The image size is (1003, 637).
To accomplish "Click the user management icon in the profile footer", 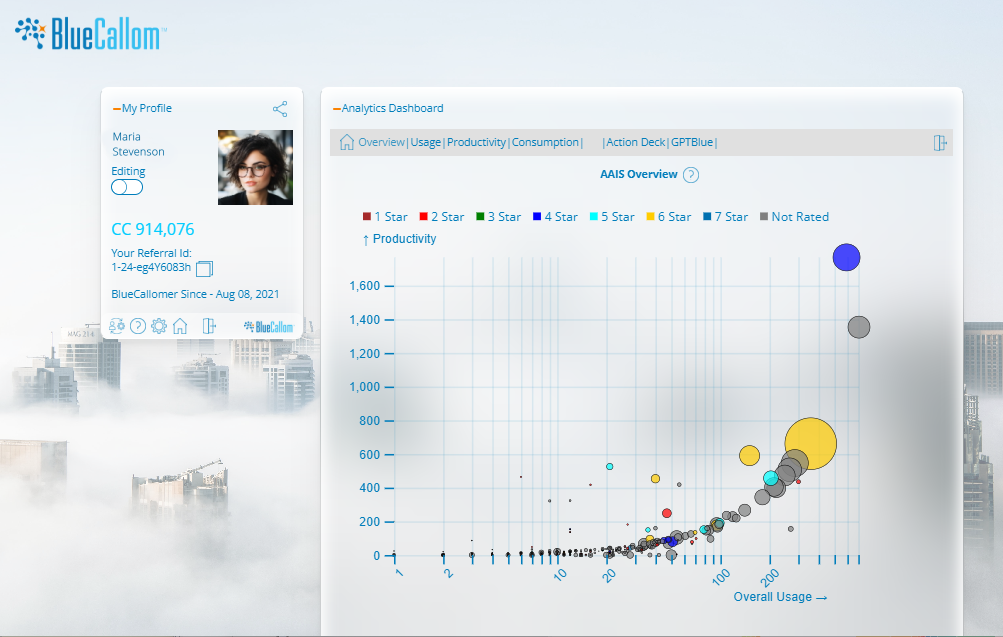I will 118,325.
